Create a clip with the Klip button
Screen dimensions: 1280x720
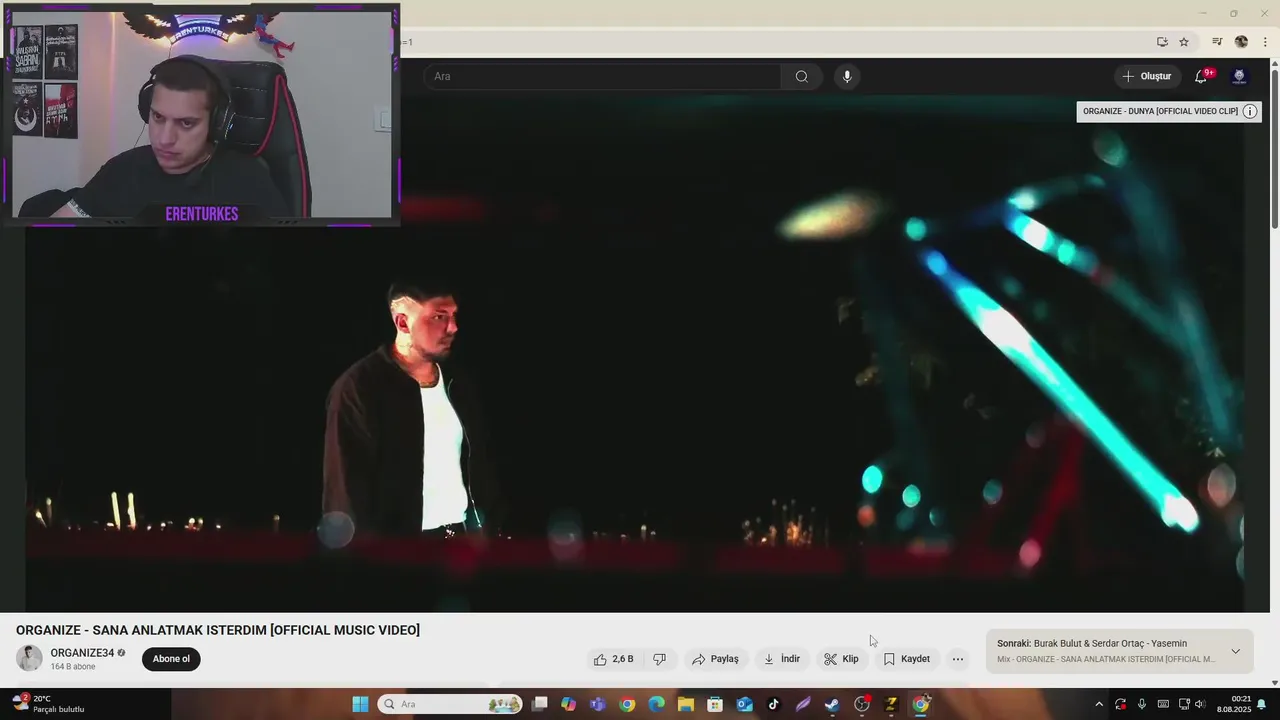[841, 659]
